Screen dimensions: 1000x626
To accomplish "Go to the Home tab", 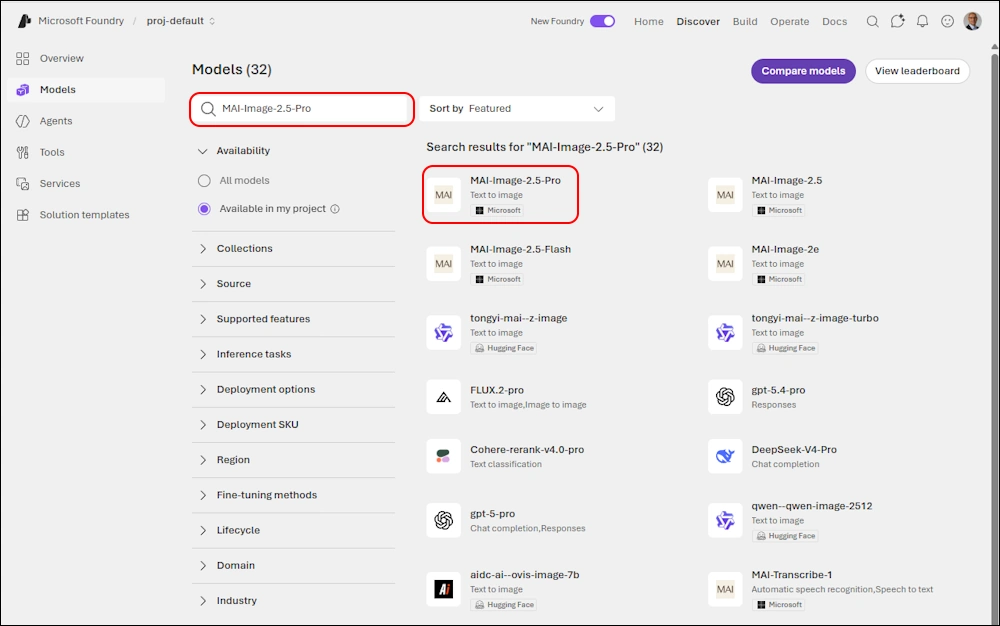I will (649, 22).
